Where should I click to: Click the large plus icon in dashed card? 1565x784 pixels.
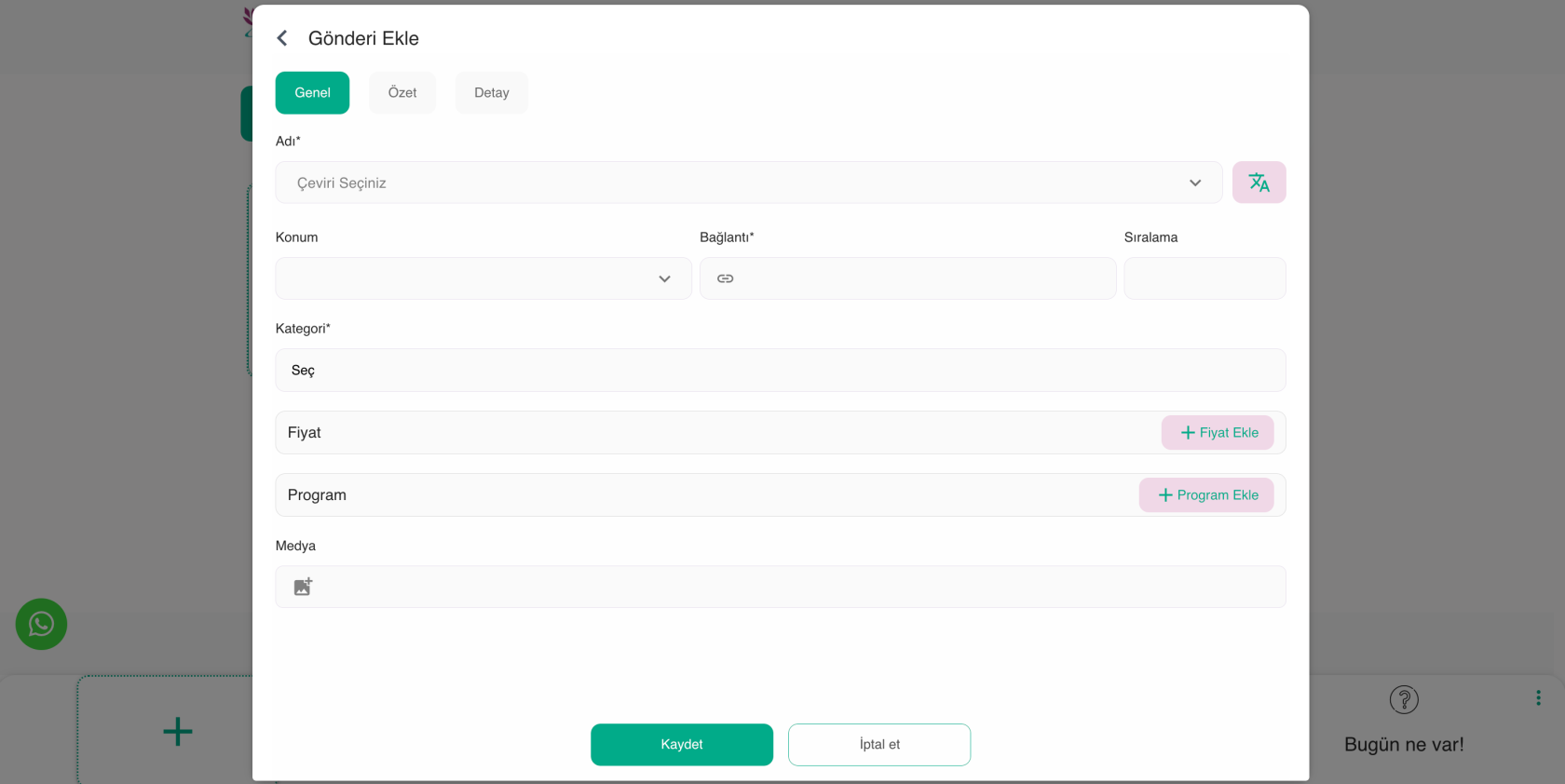(x=177, y=731)
